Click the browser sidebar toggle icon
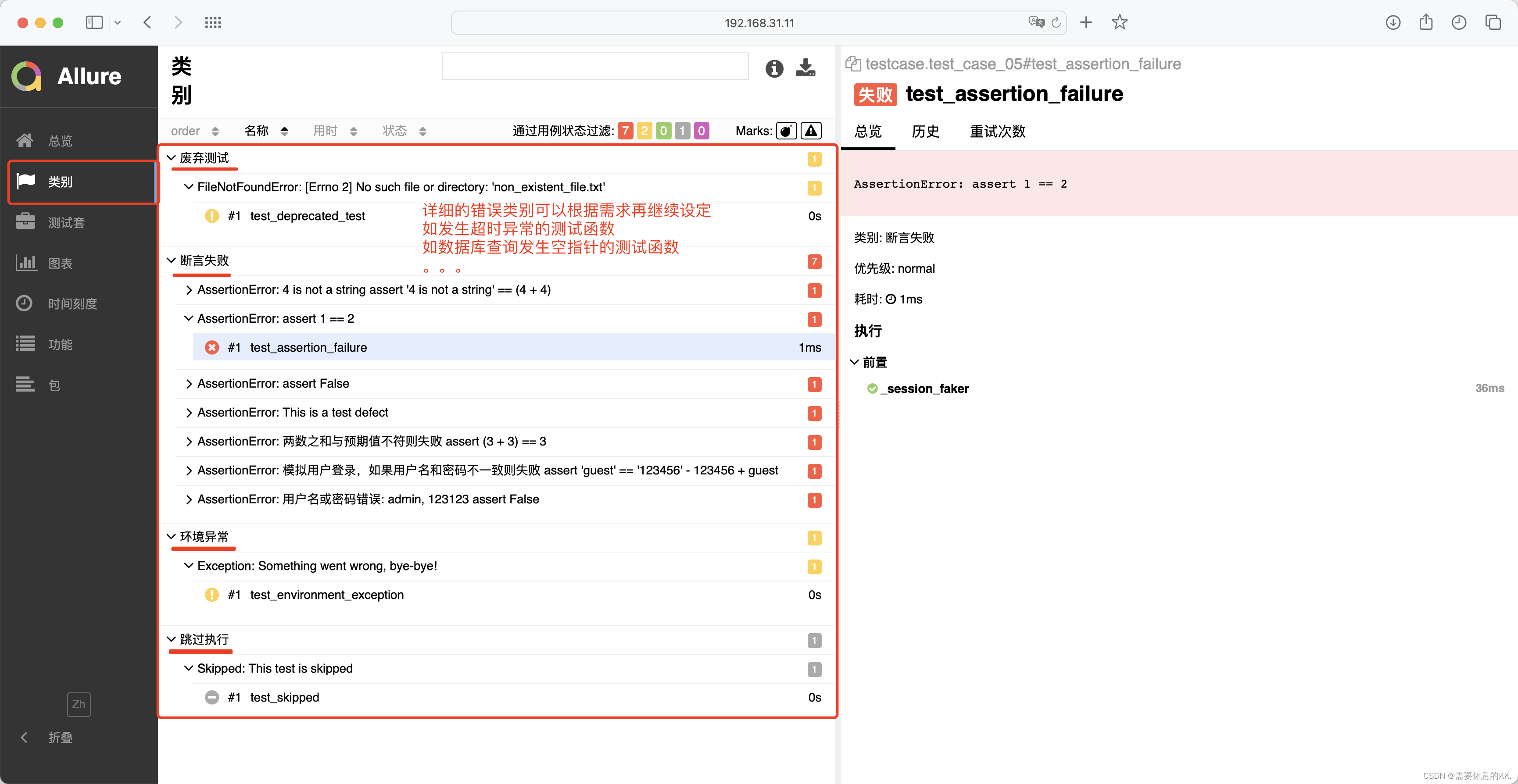Screen dimensions: 1518x784 tap(94, 23)
